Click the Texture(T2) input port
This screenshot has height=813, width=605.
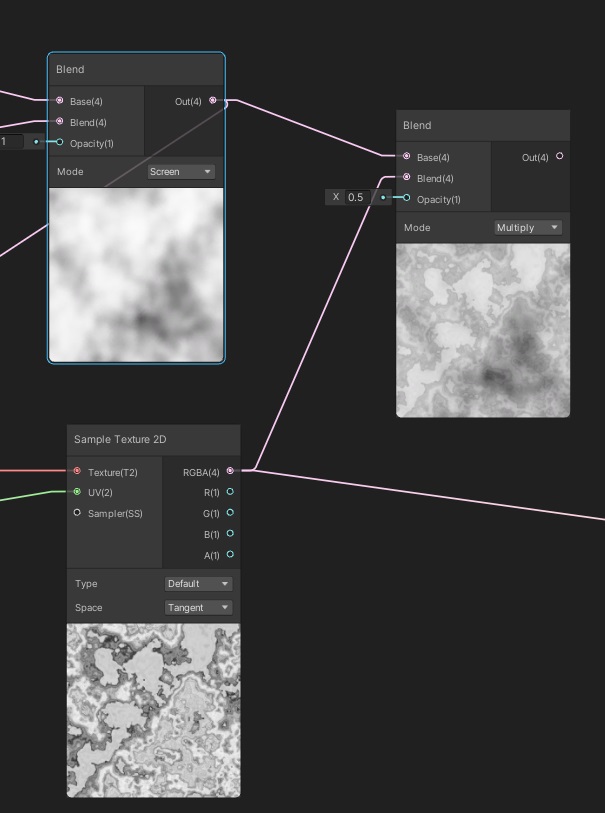77,471
